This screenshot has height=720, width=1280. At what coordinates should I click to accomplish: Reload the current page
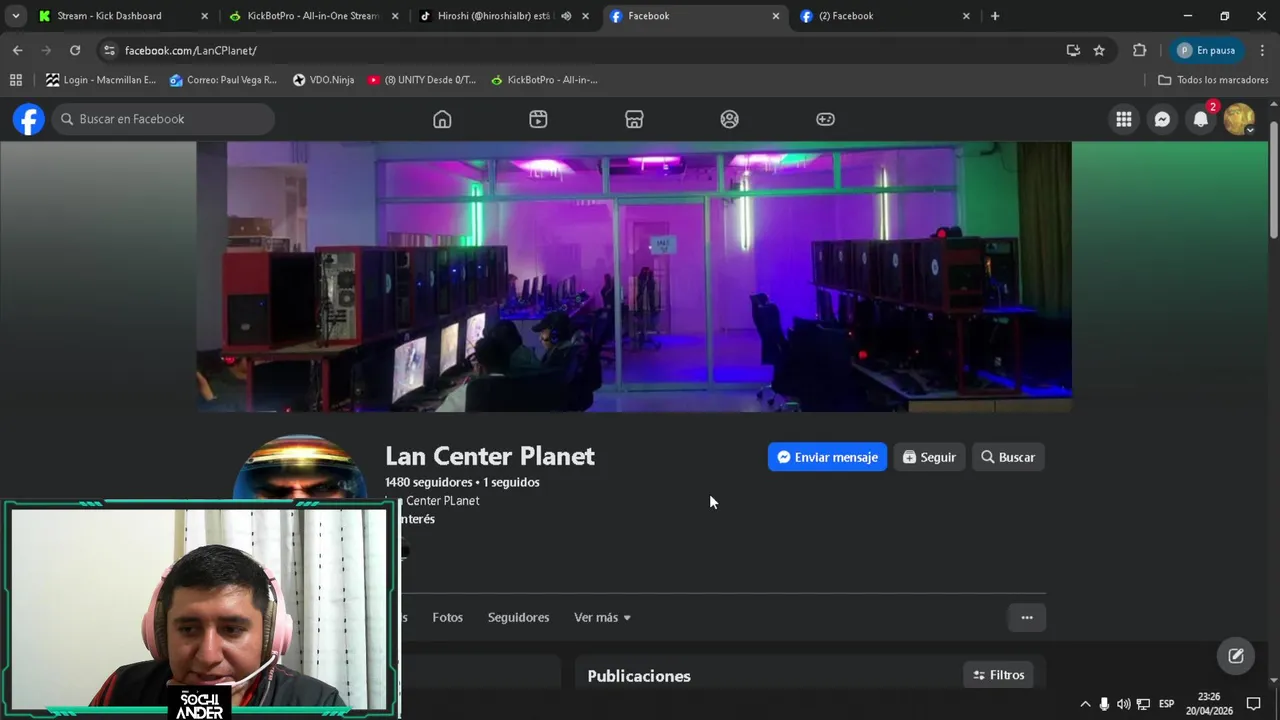point(75,50)
